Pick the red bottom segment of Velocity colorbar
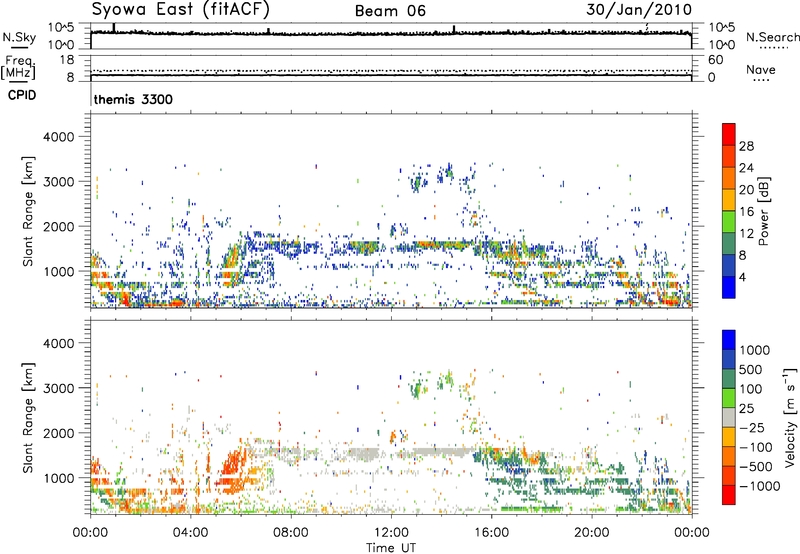The height and width of the screenshot is (554, 800). pos(729,495)
